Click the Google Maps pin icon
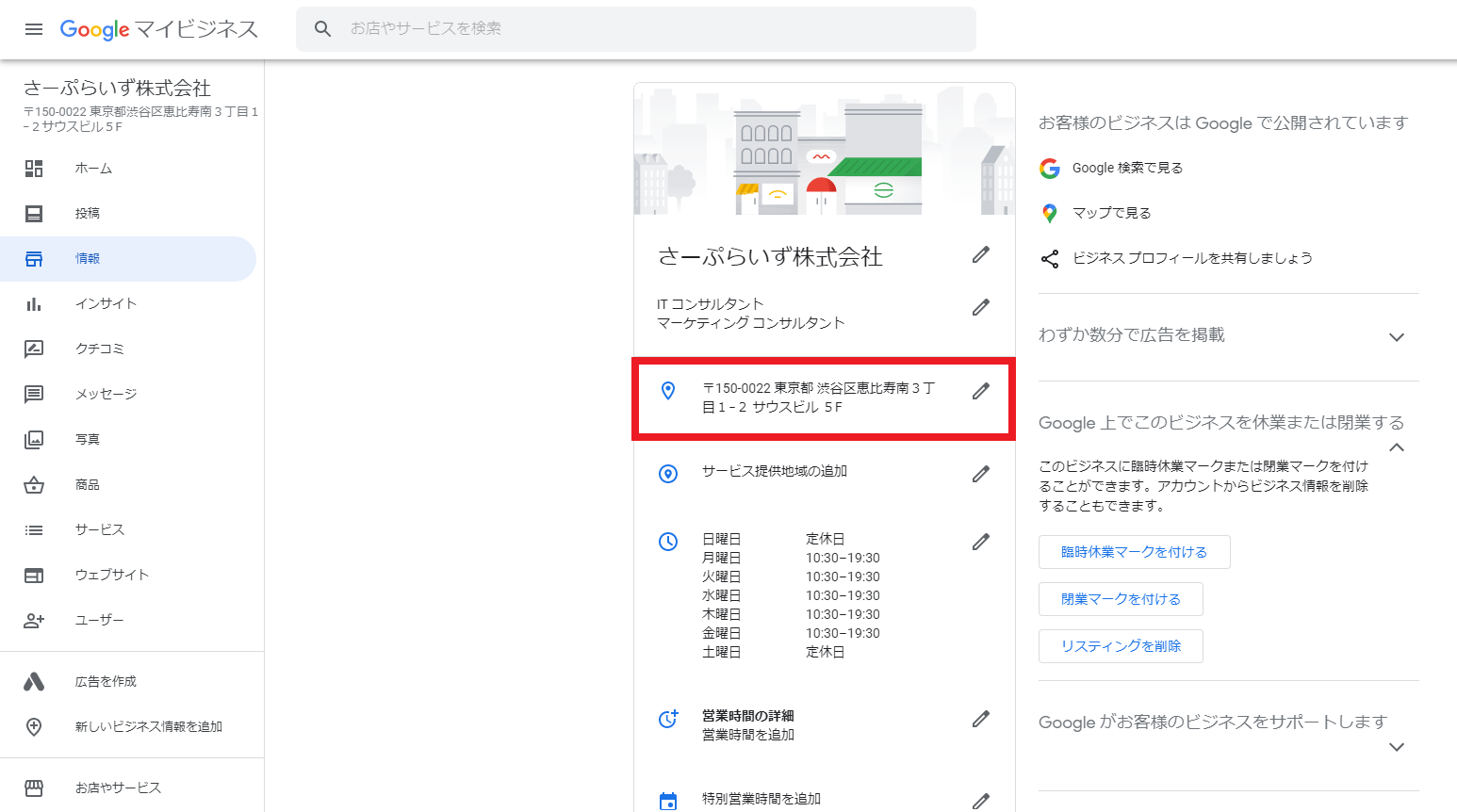 pos(1050,213)
